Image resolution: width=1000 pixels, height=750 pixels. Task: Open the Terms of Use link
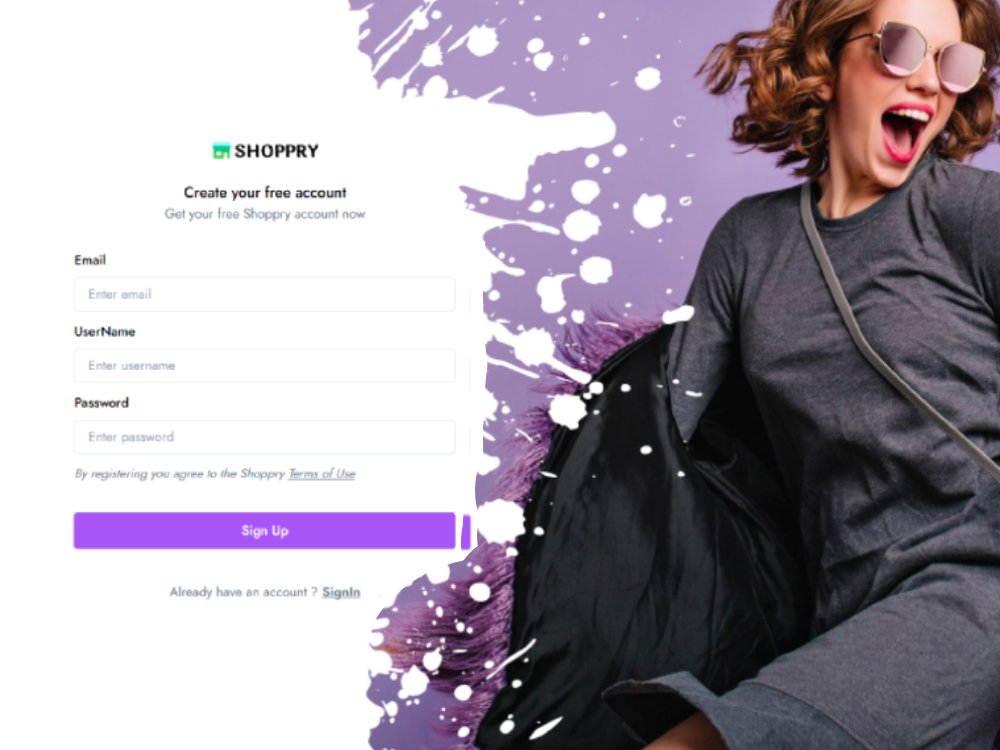[x=322, y=474]
